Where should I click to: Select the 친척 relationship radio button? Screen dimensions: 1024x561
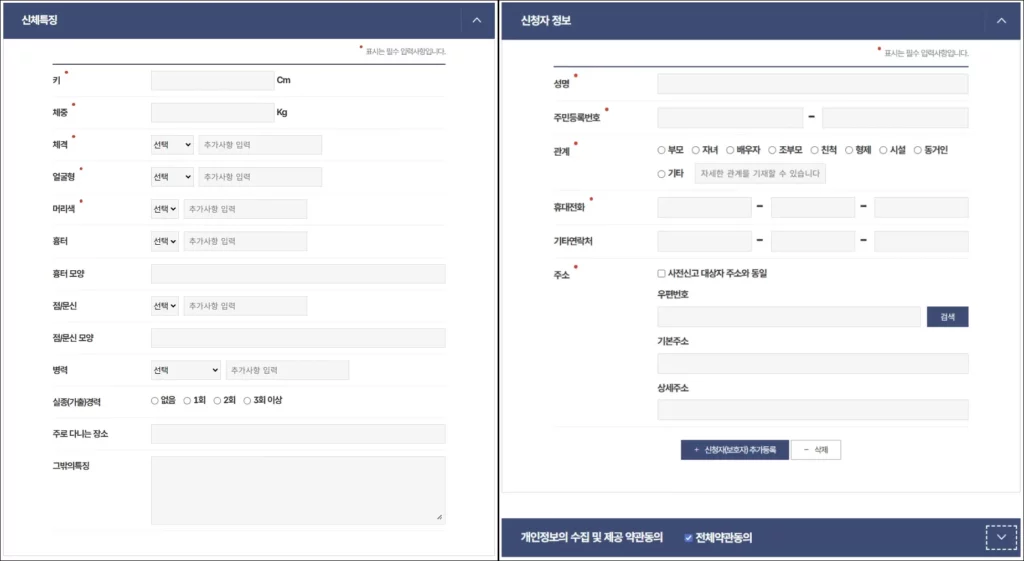click(x=814, y=150)
